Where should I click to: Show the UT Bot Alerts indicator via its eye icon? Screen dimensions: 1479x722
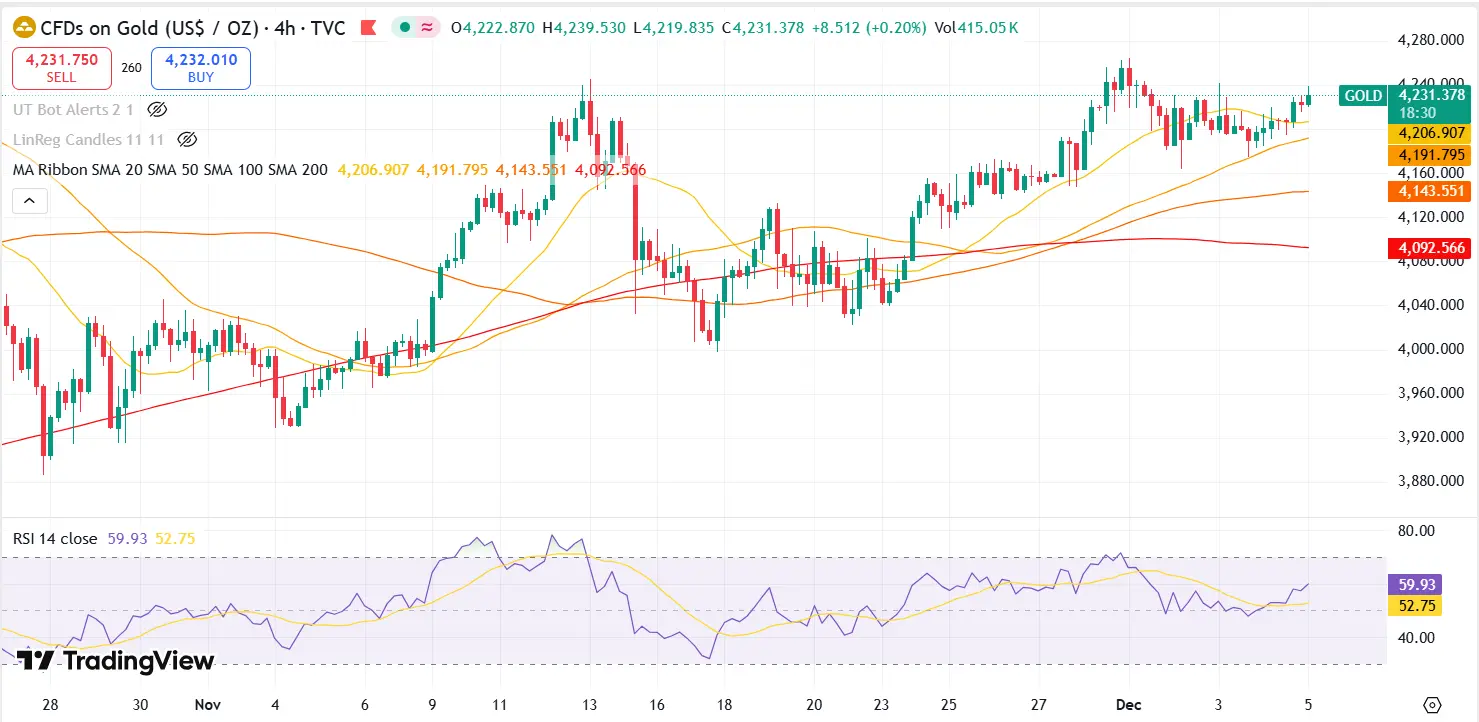[157, 110]
